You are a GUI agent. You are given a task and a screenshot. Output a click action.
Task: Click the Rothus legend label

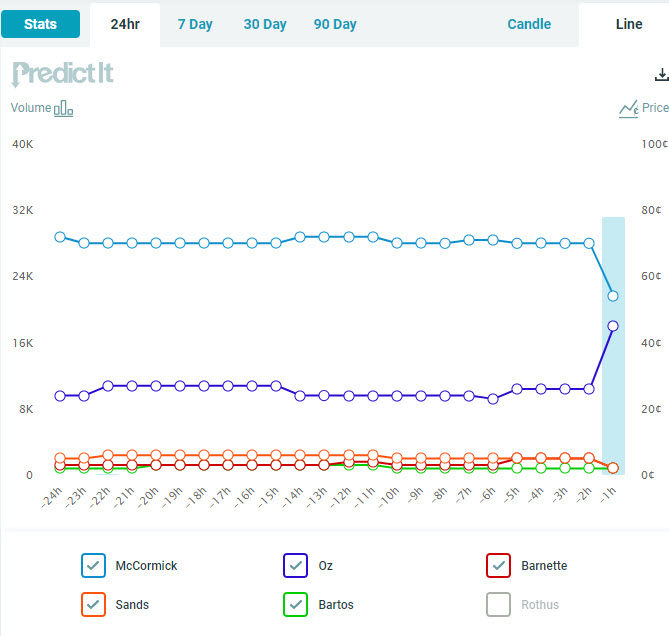point(540,604)
